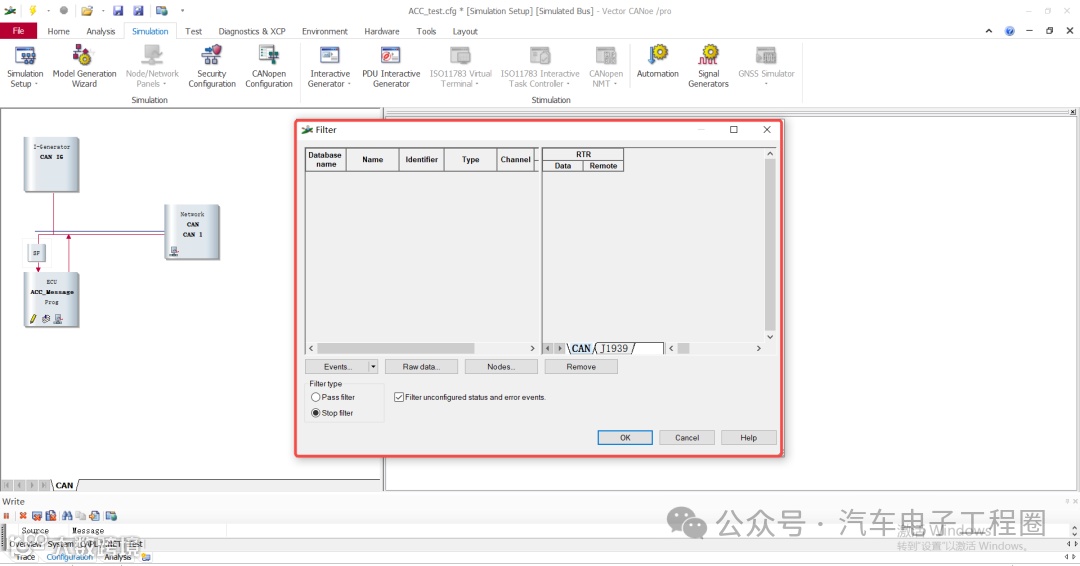Switch to the Home ribbon tab
This screenshot has height=566, width=1080.
coord(58,31)
